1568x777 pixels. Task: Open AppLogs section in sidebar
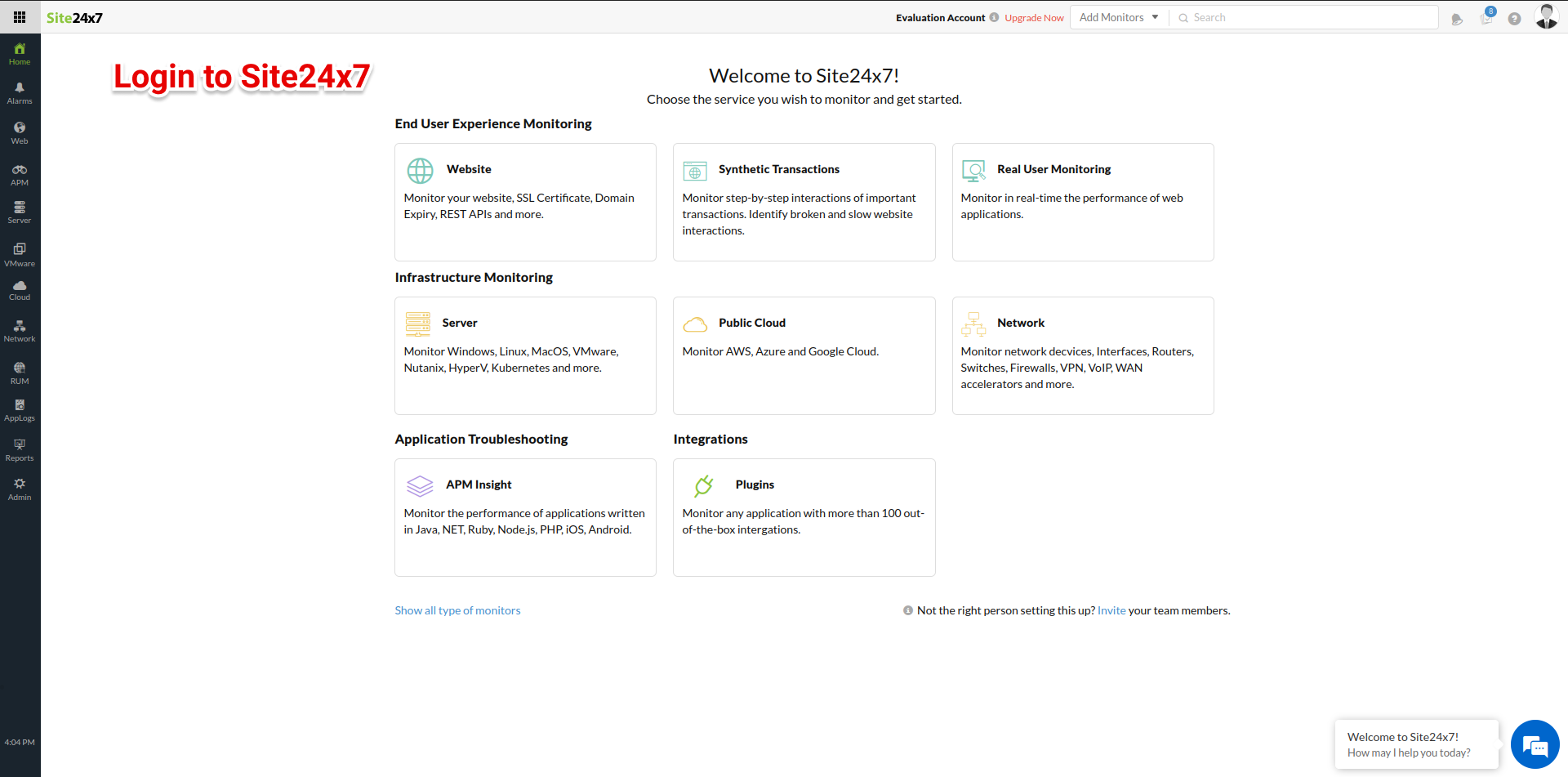[x=20, y=411]
